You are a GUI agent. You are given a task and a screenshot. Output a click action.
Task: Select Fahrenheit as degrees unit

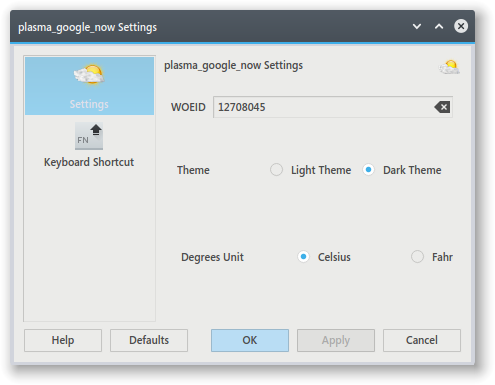tap(417, 257)
